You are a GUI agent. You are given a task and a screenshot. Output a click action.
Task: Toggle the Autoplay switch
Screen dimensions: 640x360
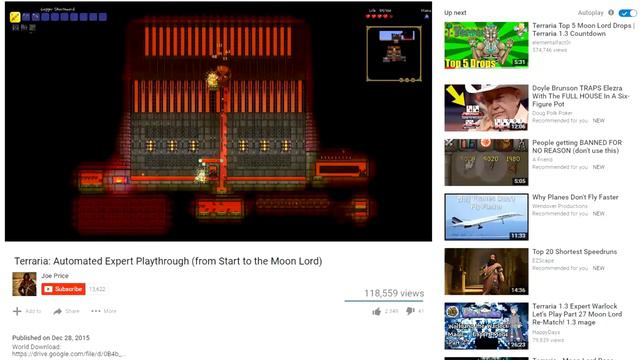[x=627, y=13]
